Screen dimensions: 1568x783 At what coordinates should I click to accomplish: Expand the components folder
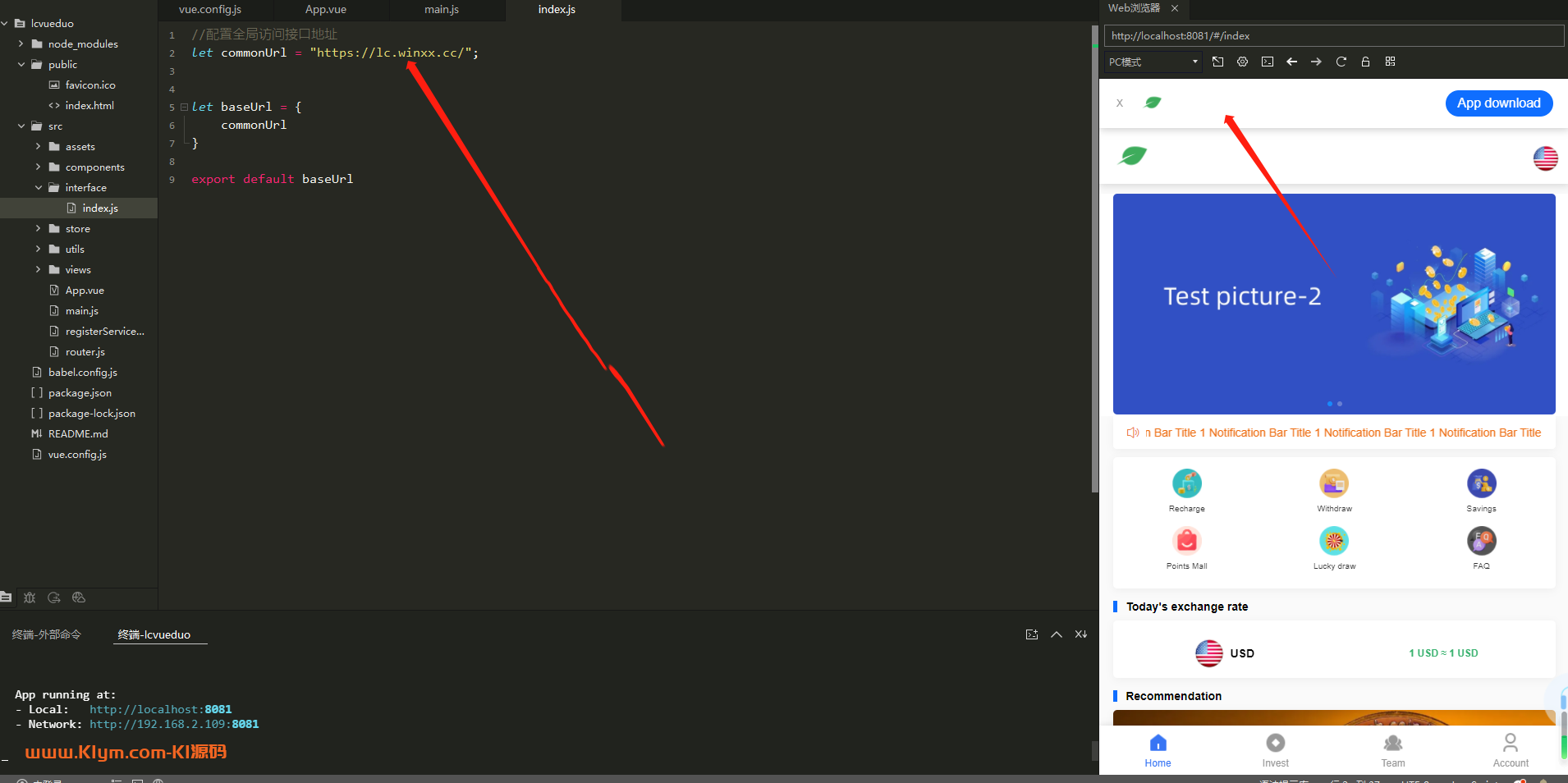click(x=38, y=167)
